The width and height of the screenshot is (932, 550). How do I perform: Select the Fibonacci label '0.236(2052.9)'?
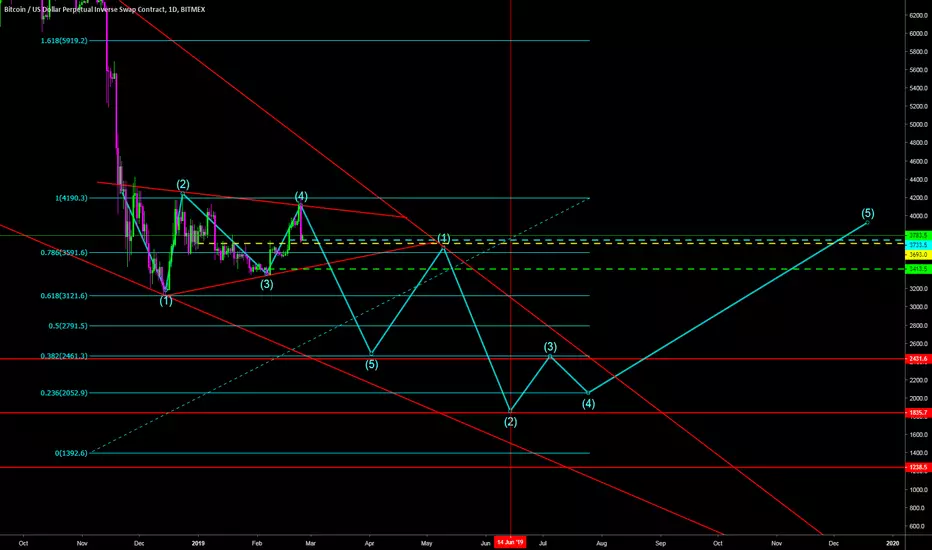coord(64,393)
